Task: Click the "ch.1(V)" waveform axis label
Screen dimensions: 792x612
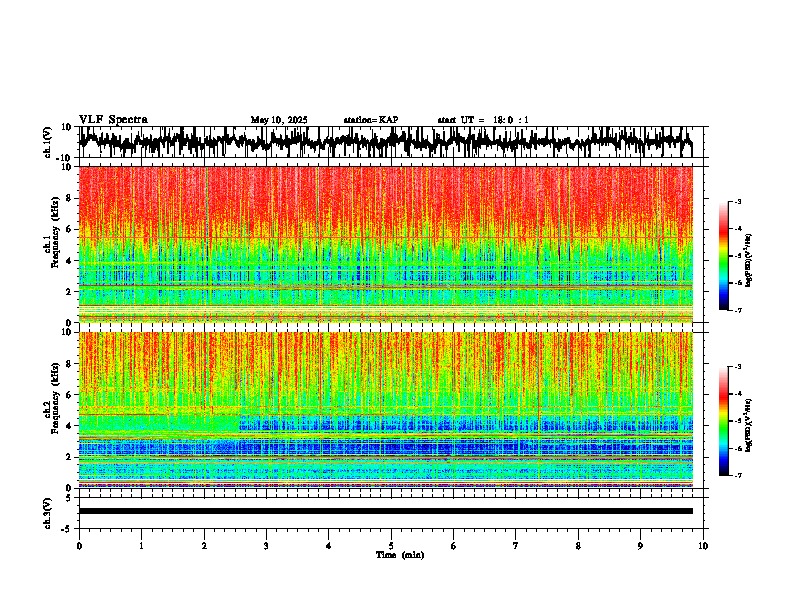Action: 47,142
